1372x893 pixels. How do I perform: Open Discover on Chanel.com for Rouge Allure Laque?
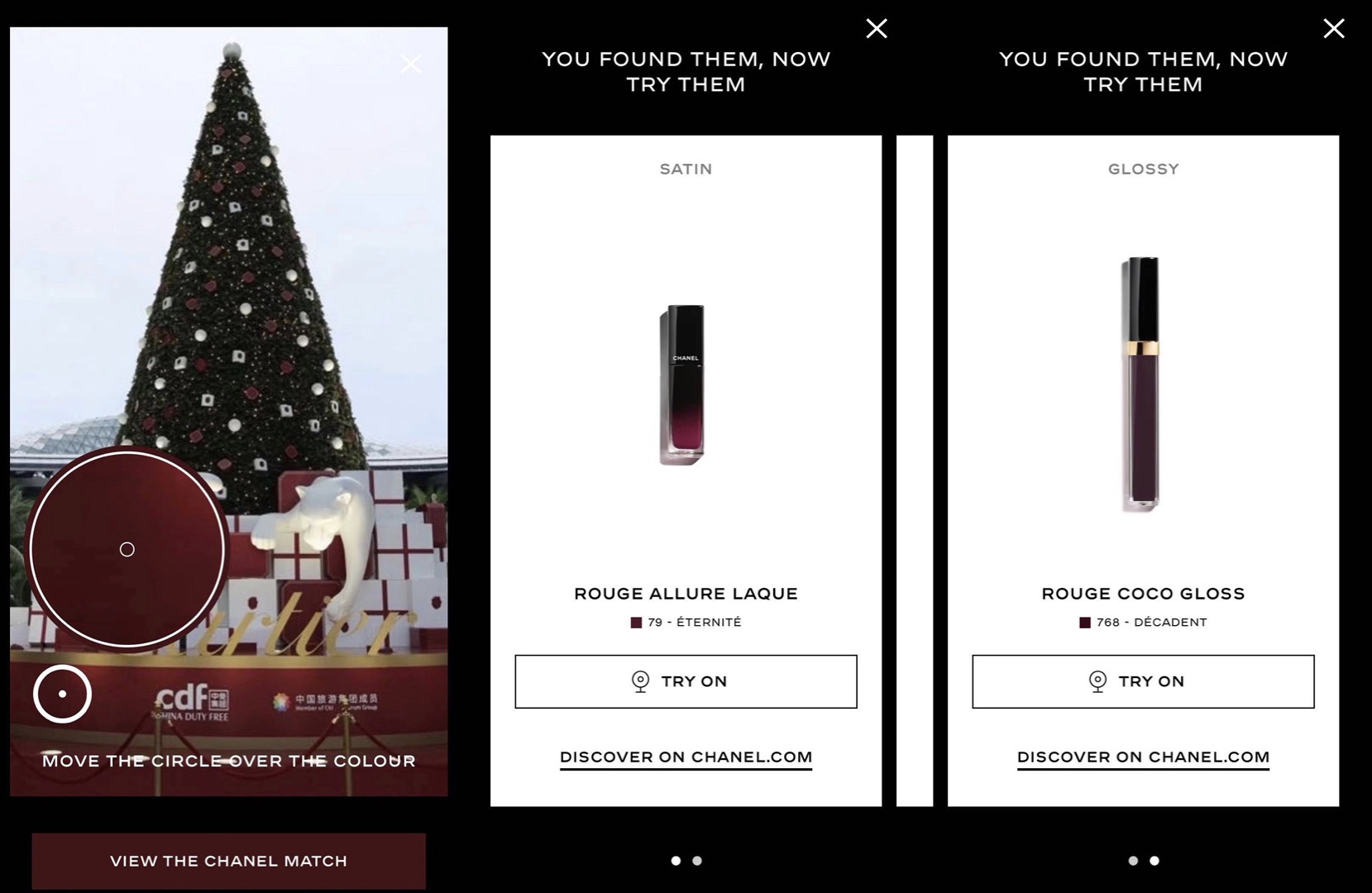686,757
